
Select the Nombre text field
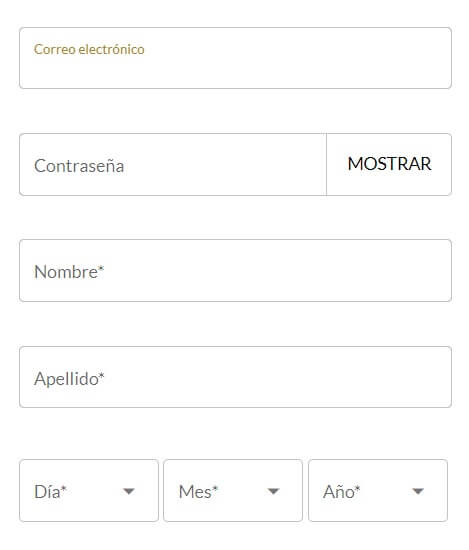click(x=235, y=270)
